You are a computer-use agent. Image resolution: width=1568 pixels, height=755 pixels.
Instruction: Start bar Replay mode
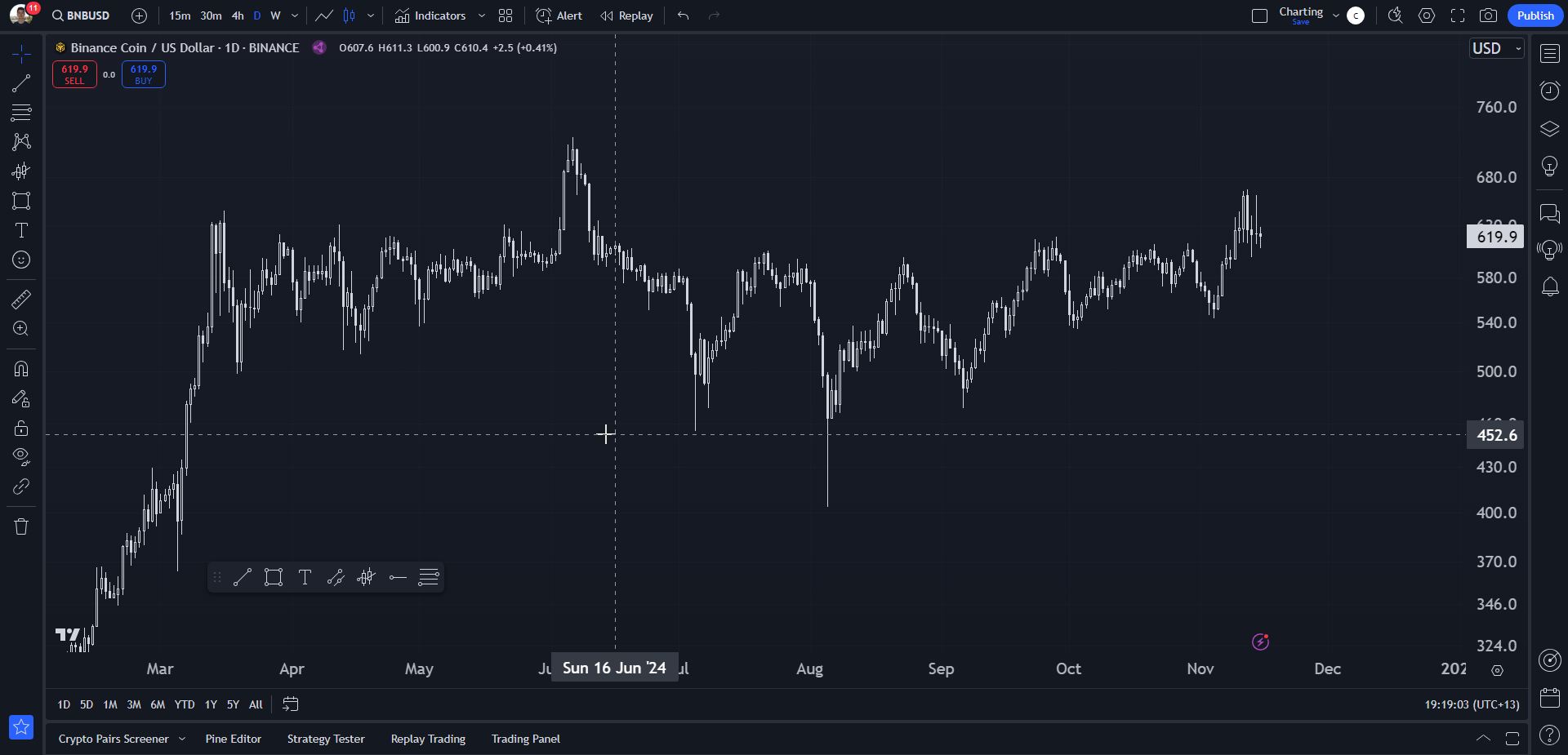(626, 16)
